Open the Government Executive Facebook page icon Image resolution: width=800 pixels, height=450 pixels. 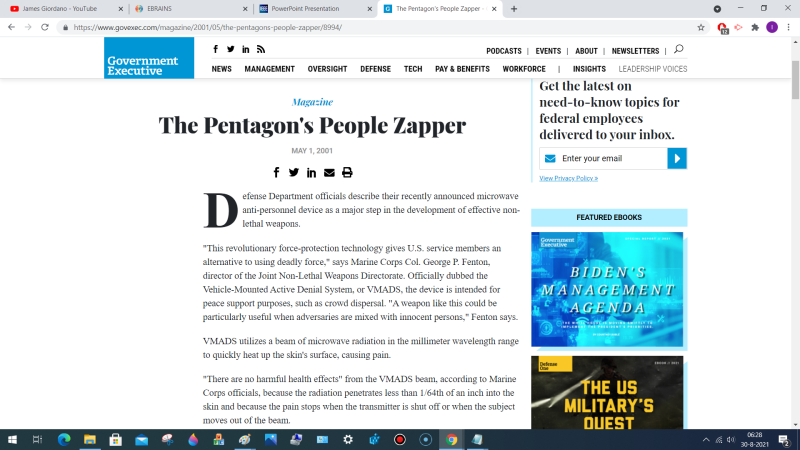click(215, 49)
